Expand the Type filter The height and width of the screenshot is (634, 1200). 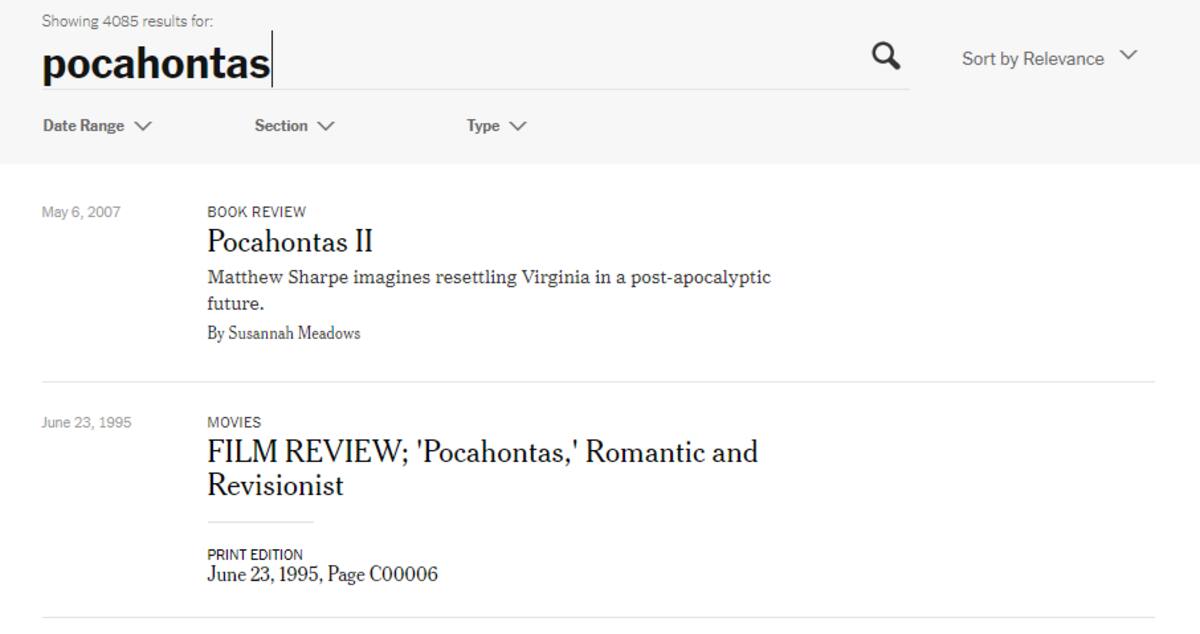tap(496, 126)
